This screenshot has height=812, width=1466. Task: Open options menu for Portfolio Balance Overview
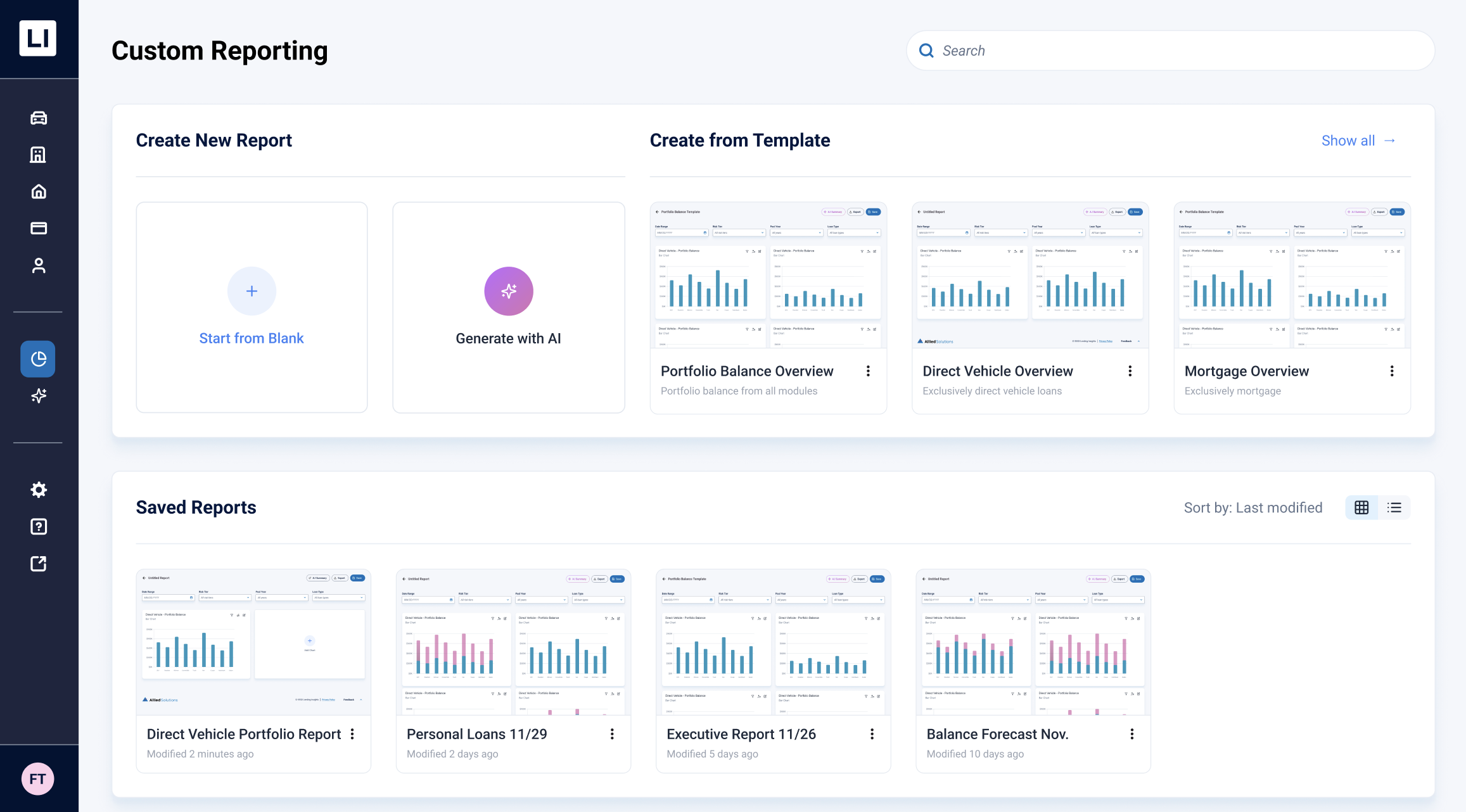click(x=868, y=371)
